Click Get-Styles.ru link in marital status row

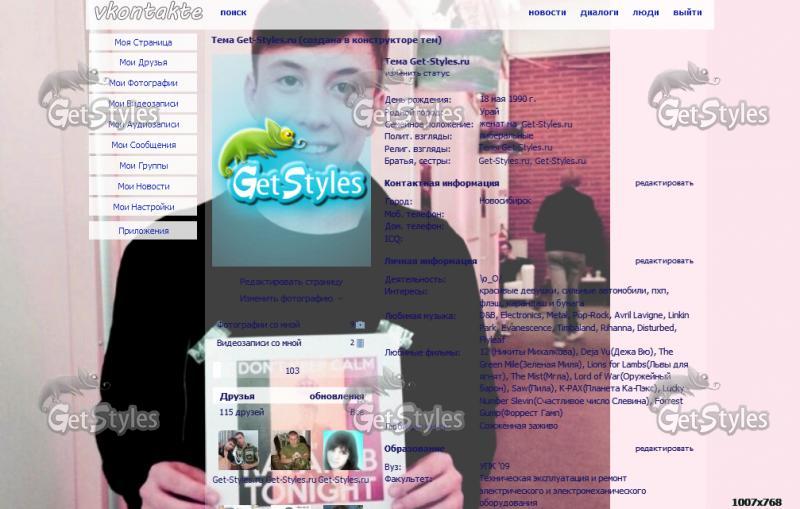tap(546, 124)
